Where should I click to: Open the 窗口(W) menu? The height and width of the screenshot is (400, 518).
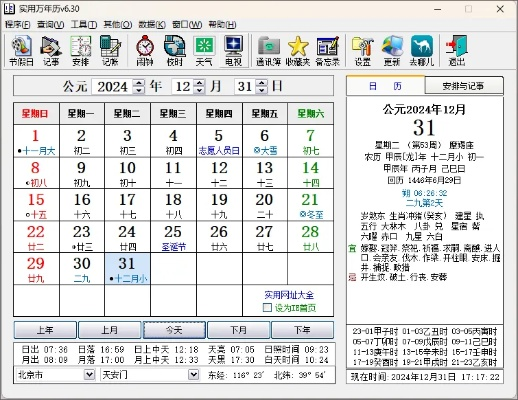tap(187, 24)
